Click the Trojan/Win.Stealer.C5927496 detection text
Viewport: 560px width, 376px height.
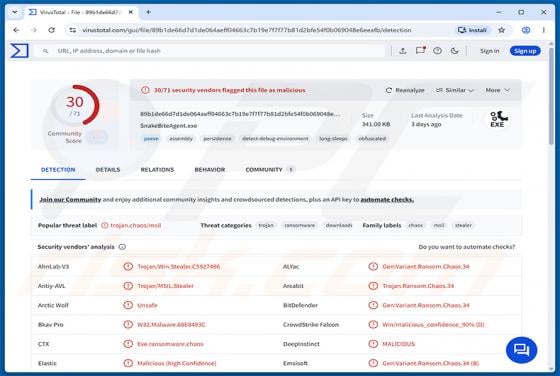[179, 266]
